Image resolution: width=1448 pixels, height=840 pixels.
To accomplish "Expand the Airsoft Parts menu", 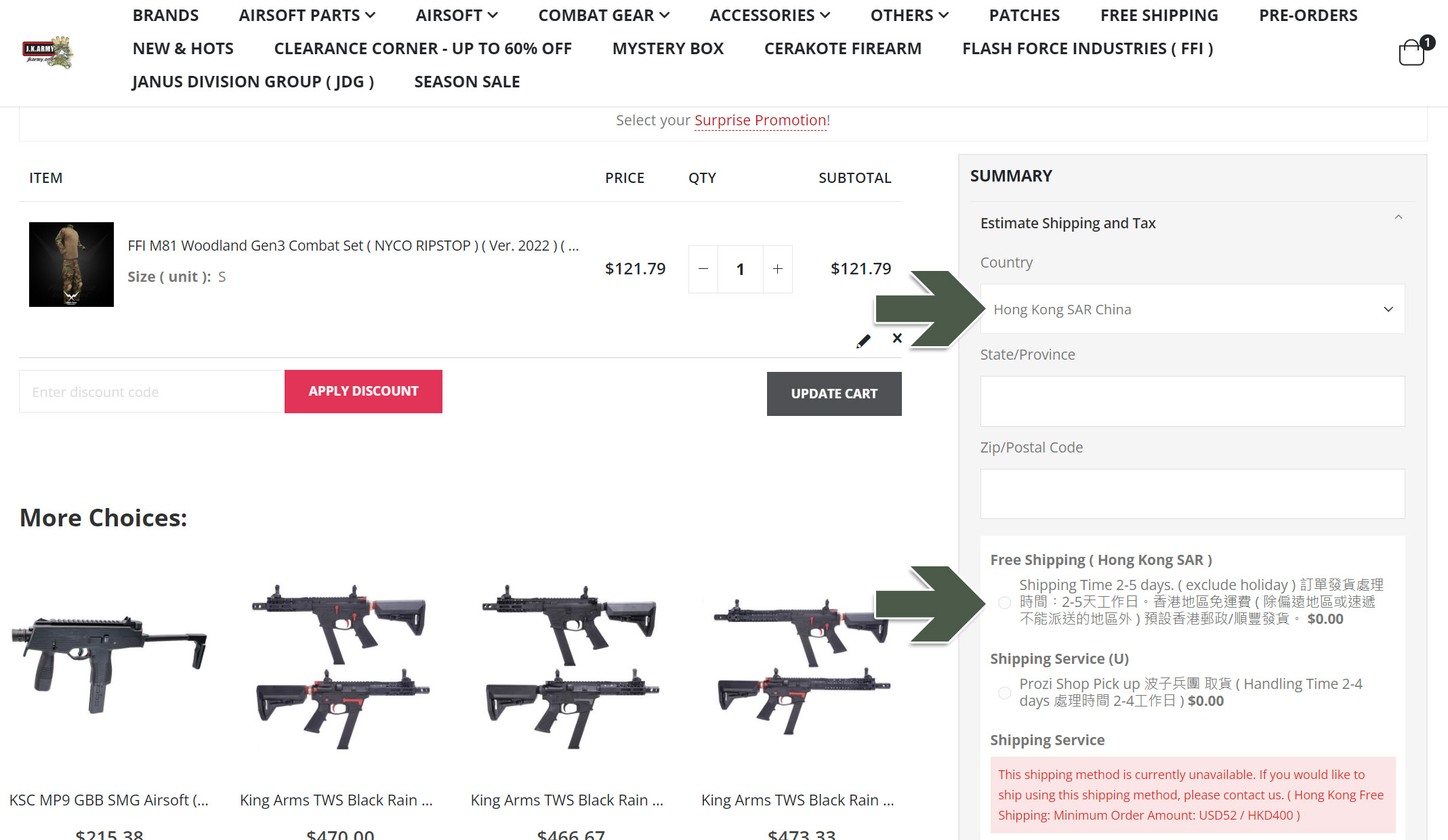I will tap(306, 16).
